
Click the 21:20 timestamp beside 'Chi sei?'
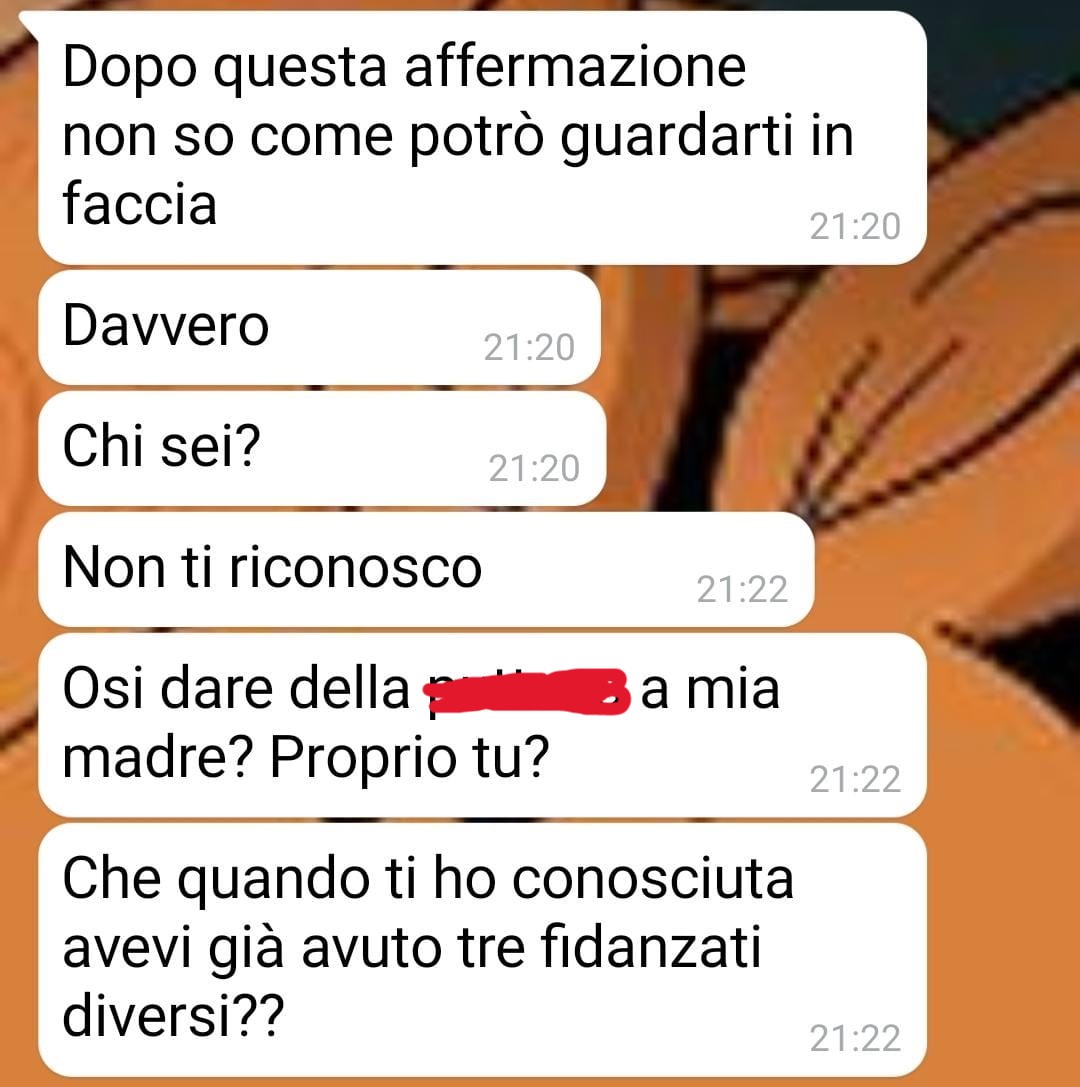[534, 468]
